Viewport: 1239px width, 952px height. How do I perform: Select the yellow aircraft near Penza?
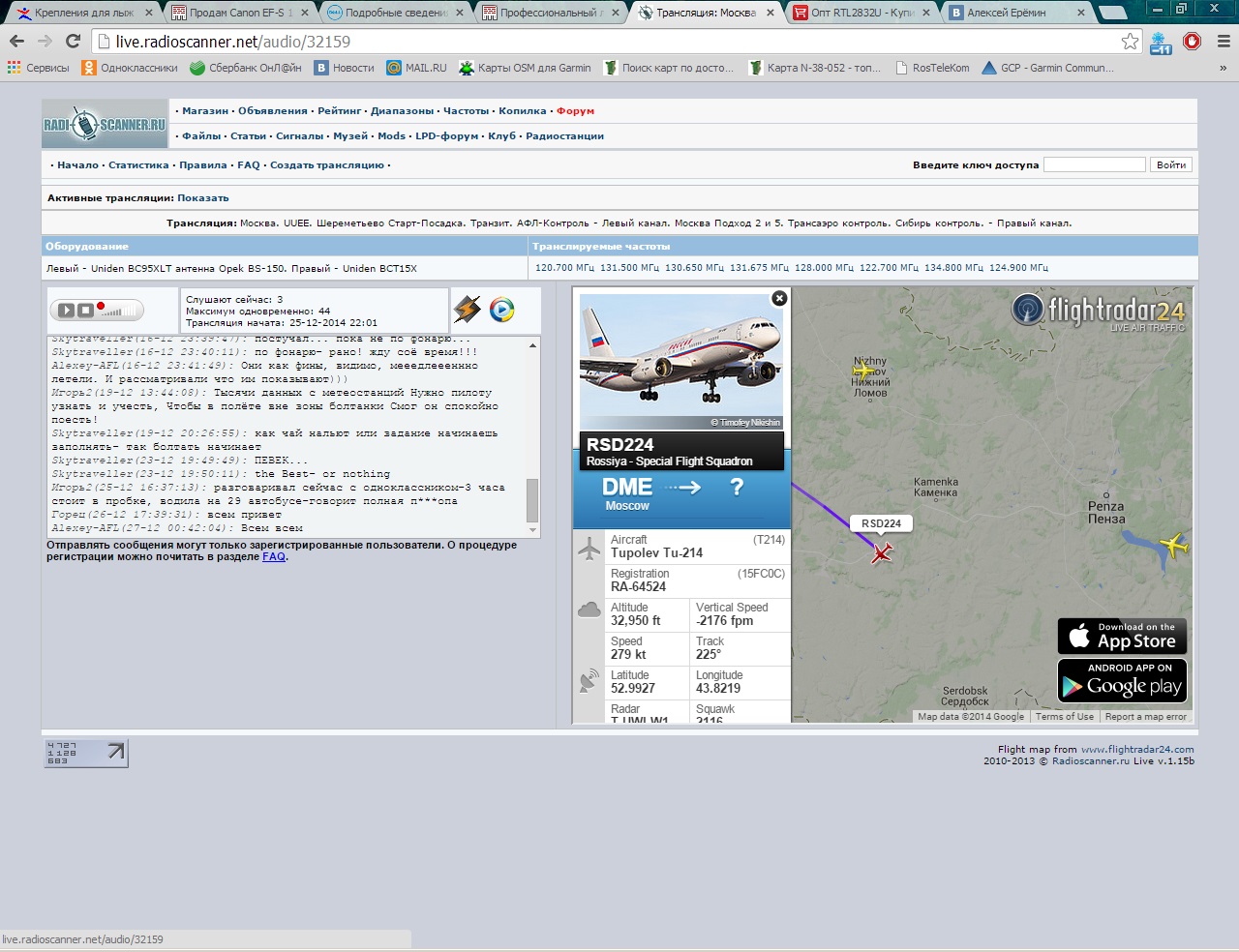pos(1174,546)
